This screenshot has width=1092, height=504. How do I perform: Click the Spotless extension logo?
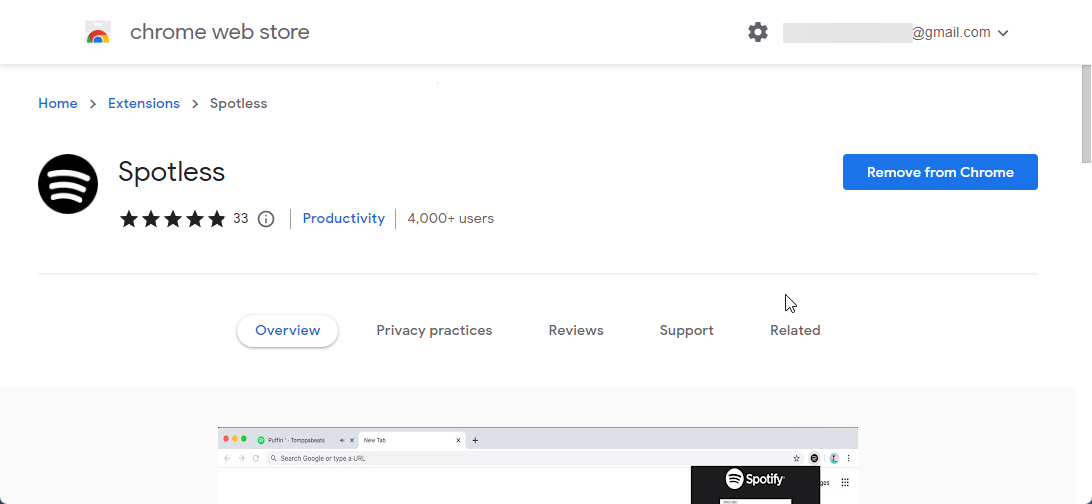pyautogui.click(x=68, y=184)
